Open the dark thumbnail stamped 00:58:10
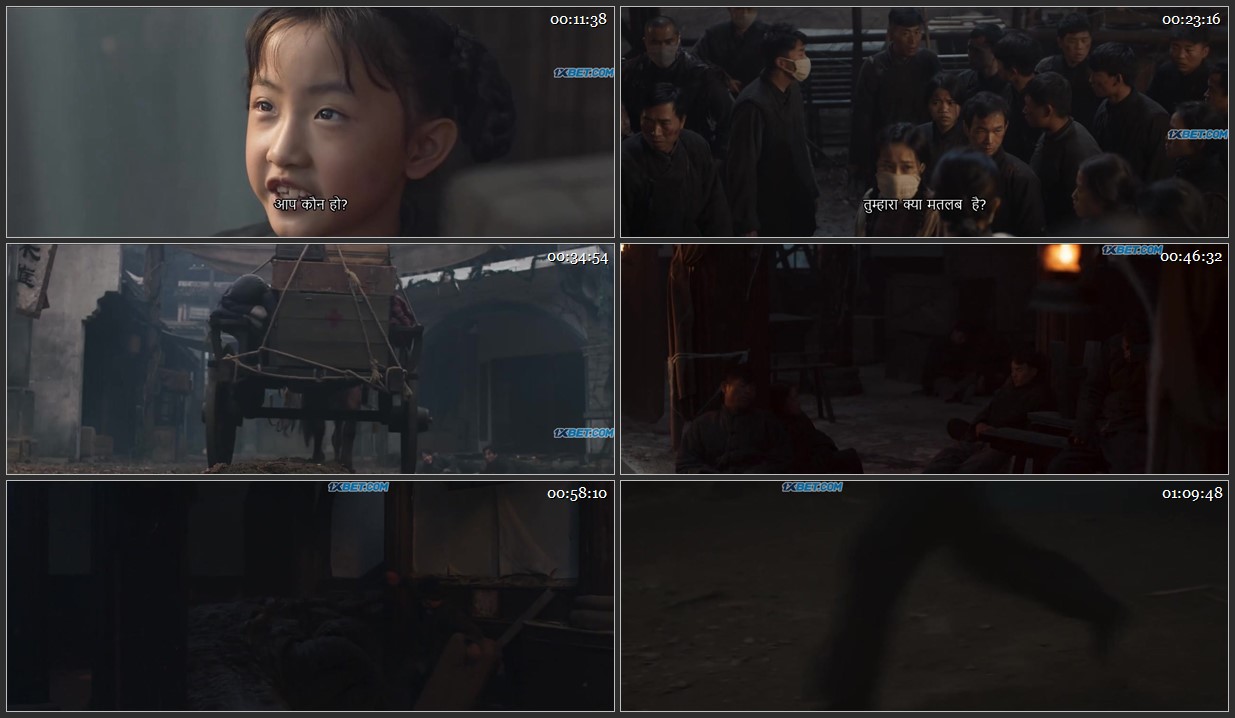This screenshot has width=1235, height=718. pyautogui.click(x=310, y=596)
